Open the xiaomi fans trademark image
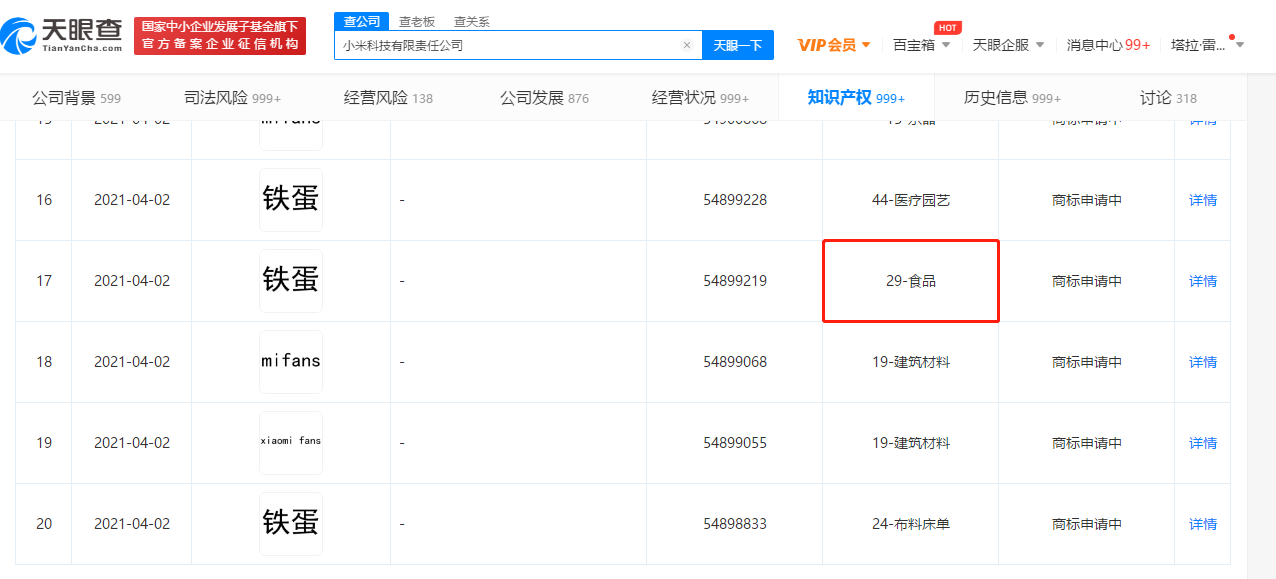 [x=291, y=443]
